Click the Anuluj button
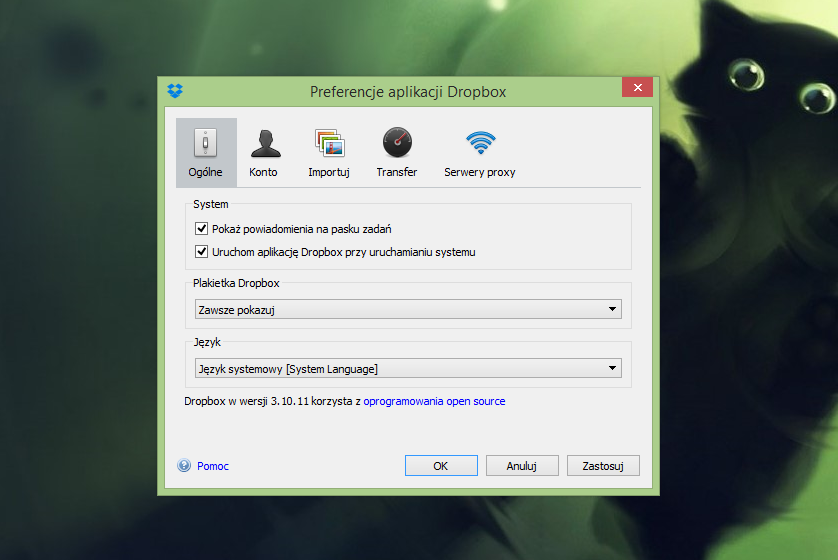This screenshot has height=560, width=838. click(522, 465)
